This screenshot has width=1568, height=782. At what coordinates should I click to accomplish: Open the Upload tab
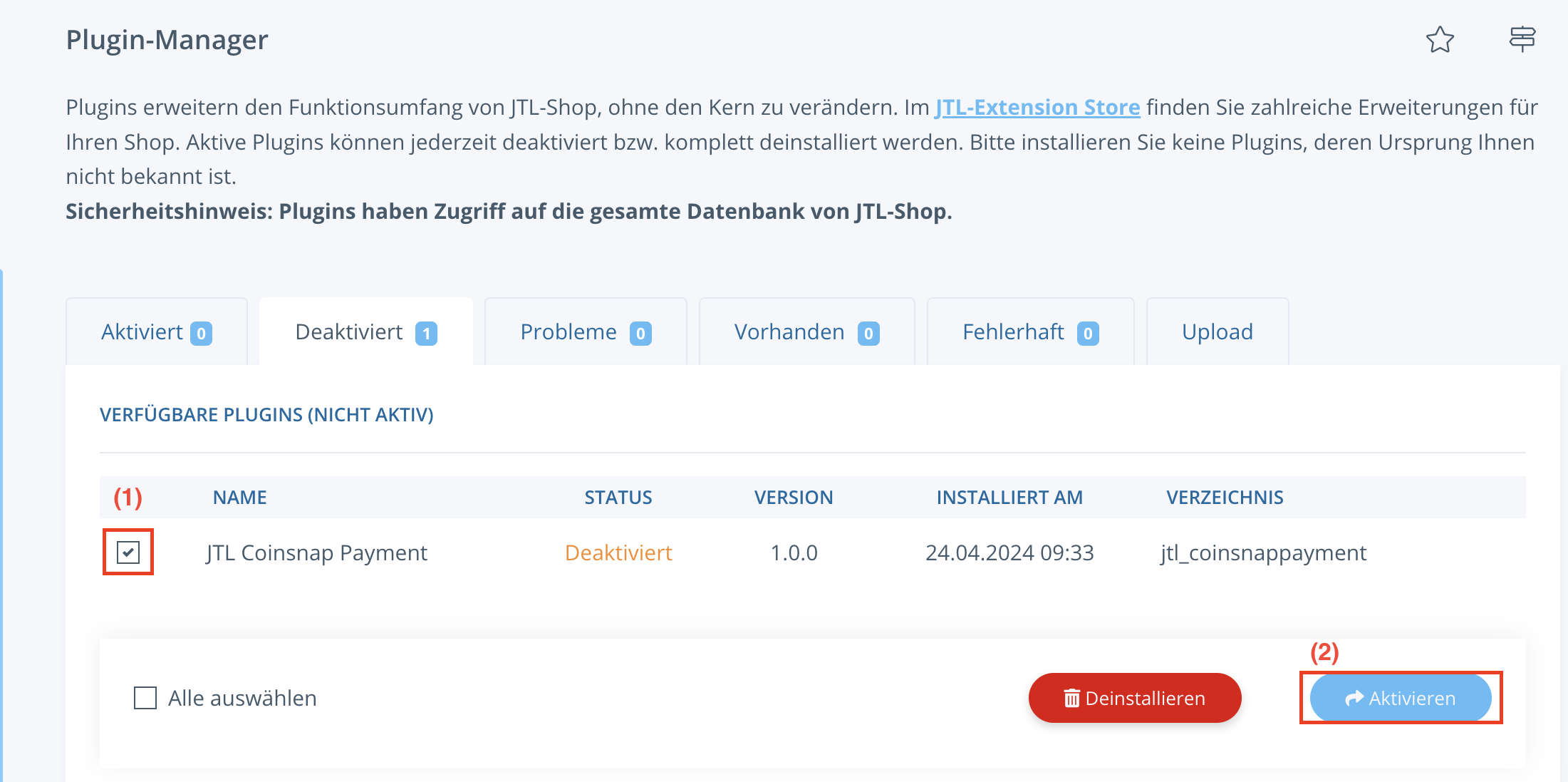tap(1217, 332)
